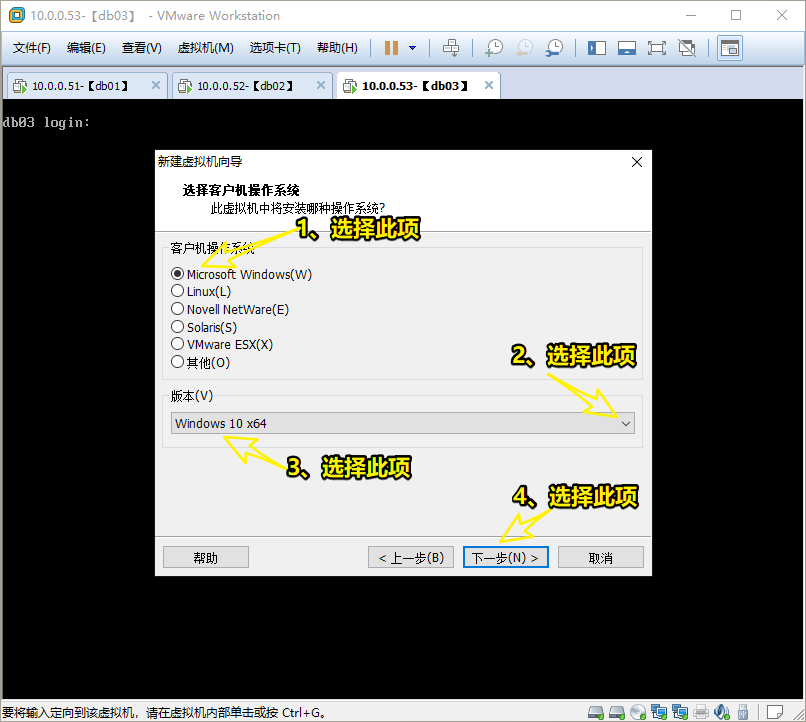This screenshot has height=722, width=806.
Task: Click the first hard disk status icon
Action: coord(596,712)
